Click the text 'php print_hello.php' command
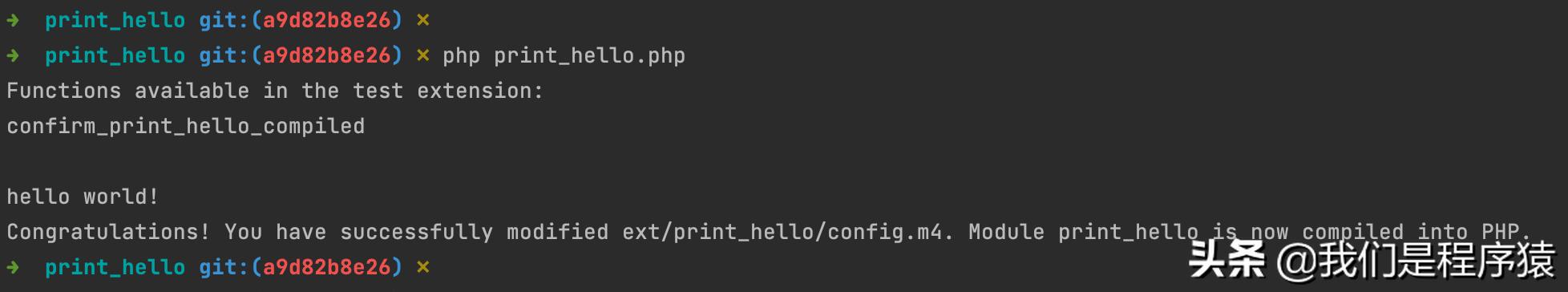1568x292 pixels. [564, 56]
